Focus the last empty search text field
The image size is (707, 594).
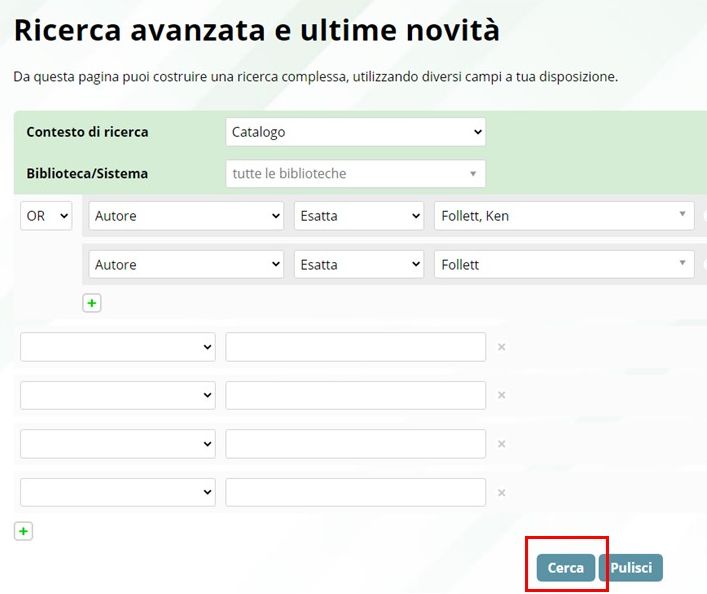pos(355,492)
